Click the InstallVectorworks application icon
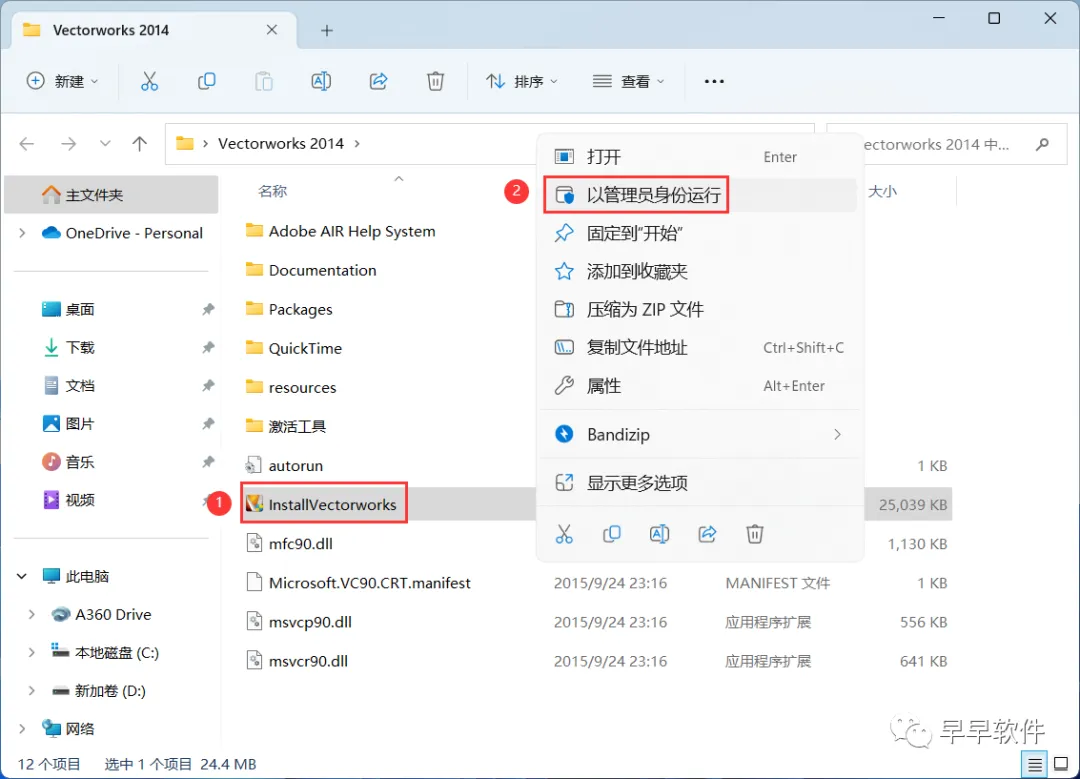The height and width of the screenshot is (779, 1080). 255,504
